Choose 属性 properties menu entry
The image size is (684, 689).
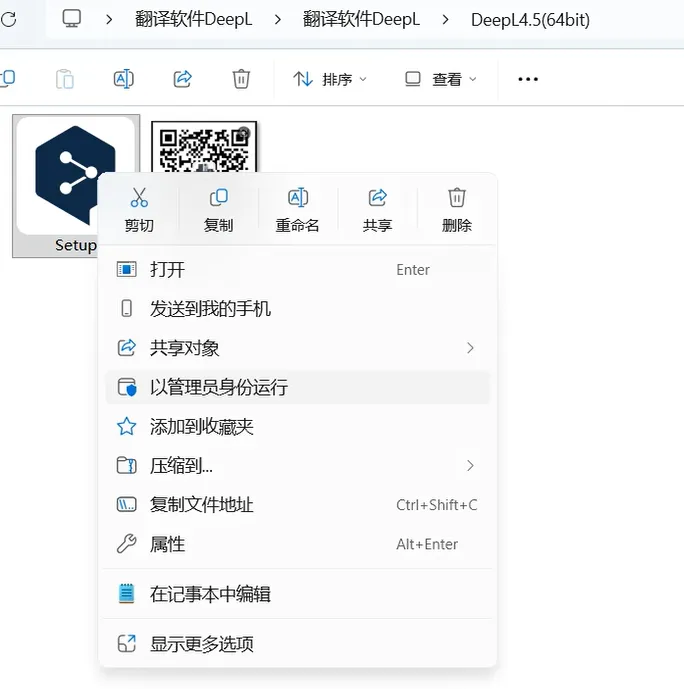[298, 544]
